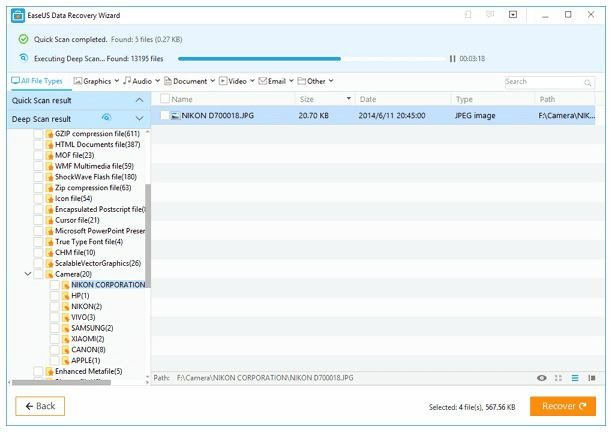Screen dimensions: 611x434
Task: Click the deep scan progress bar
Action: tap(312, 59)
